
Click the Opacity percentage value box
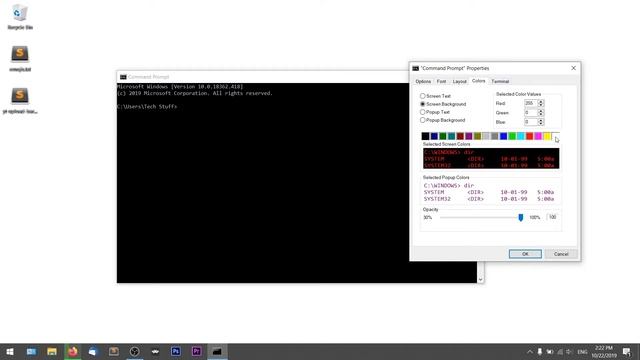(x=553, y=217)
